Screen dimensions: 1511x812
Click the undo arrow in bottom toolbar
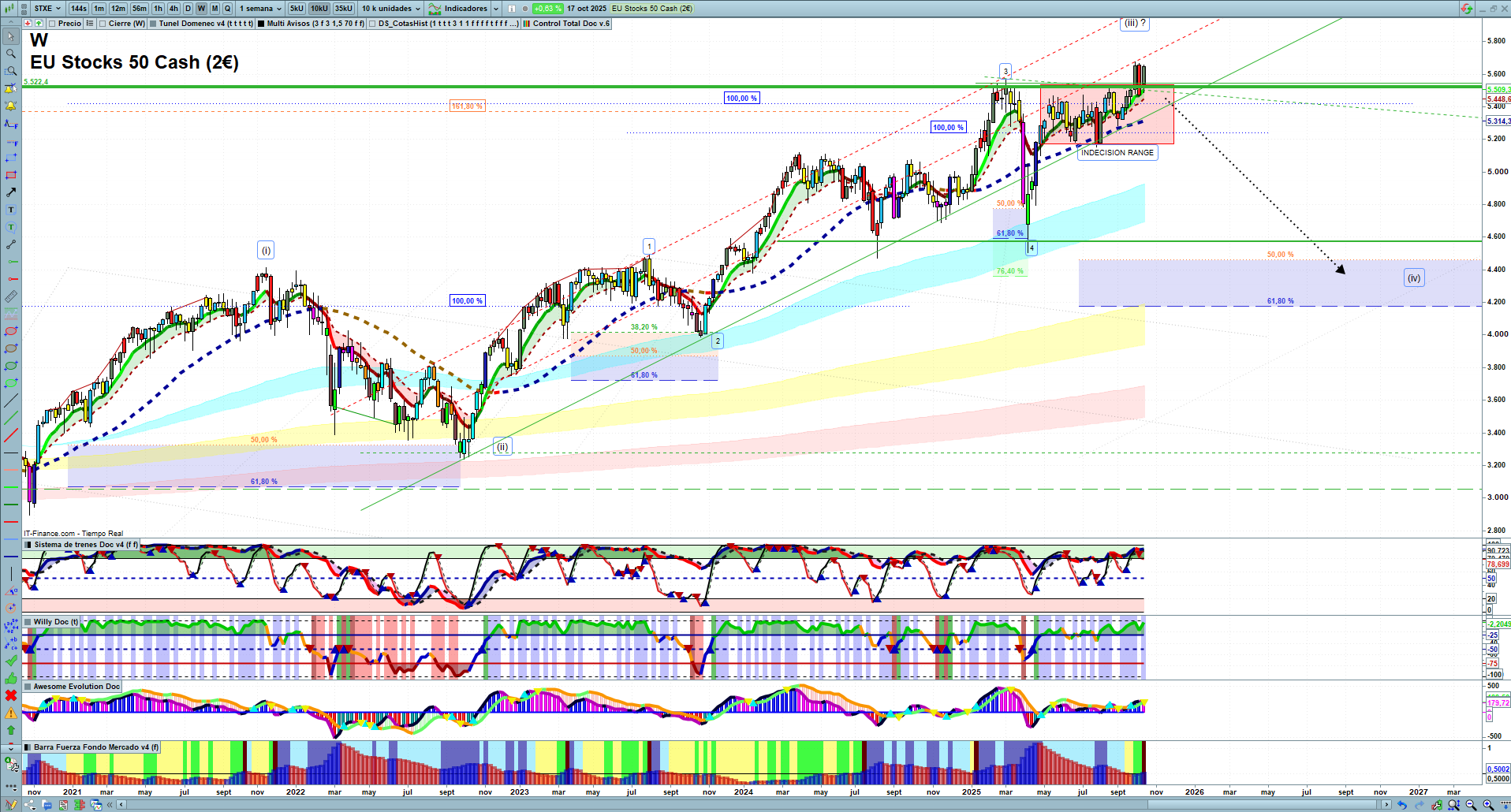pyautogui.click(x=1401, y=805)
